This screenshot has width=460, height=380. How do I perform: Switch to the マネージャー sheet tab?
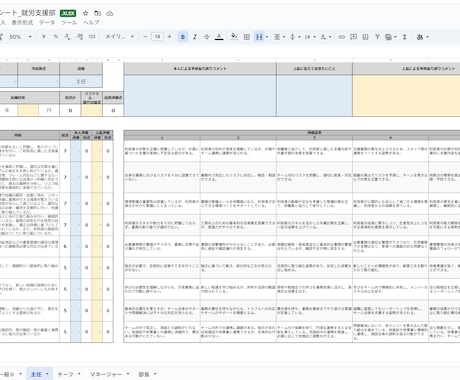tap(106, 374)
